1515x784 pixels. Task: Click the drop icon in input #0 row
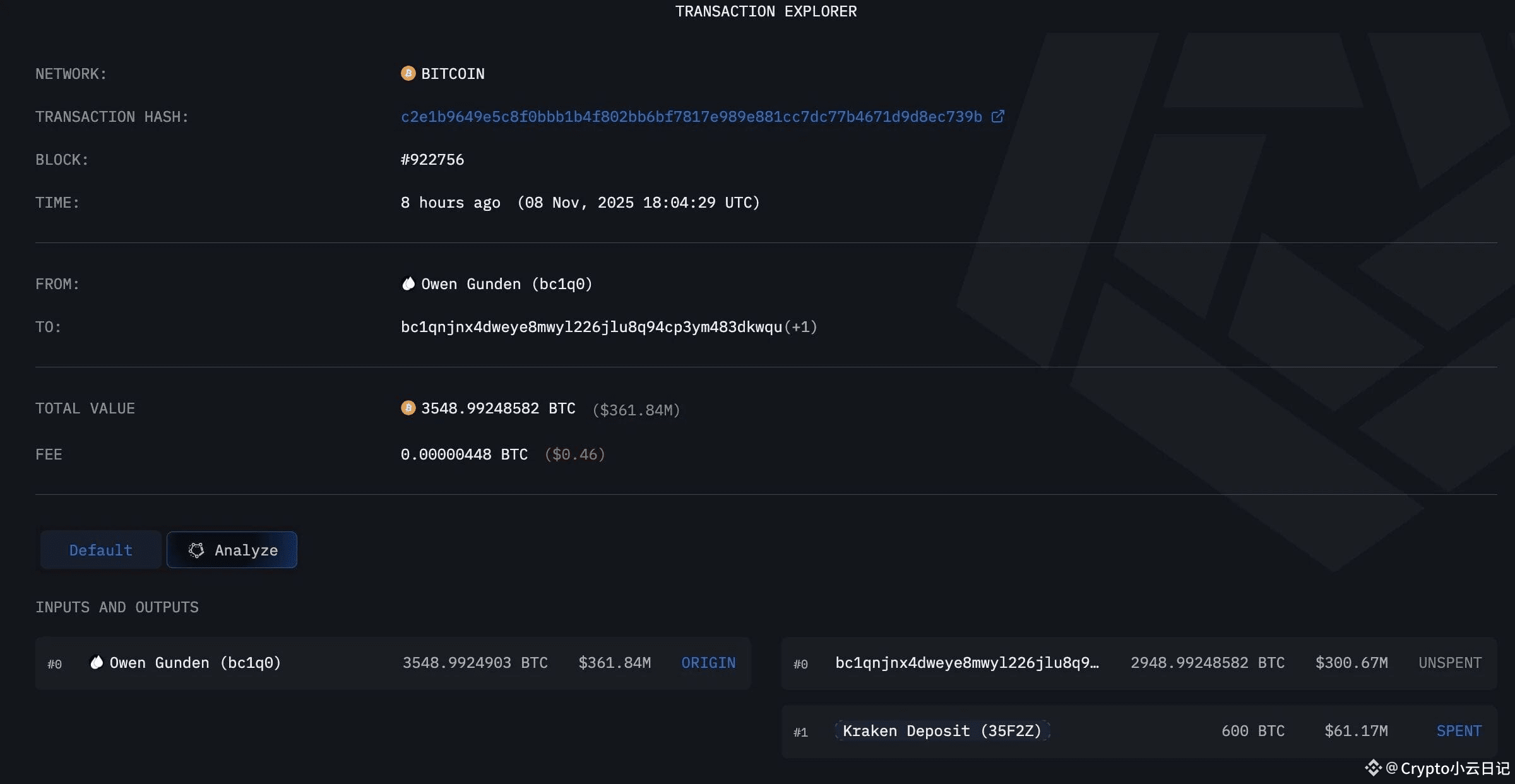click(x=97, y=663)
